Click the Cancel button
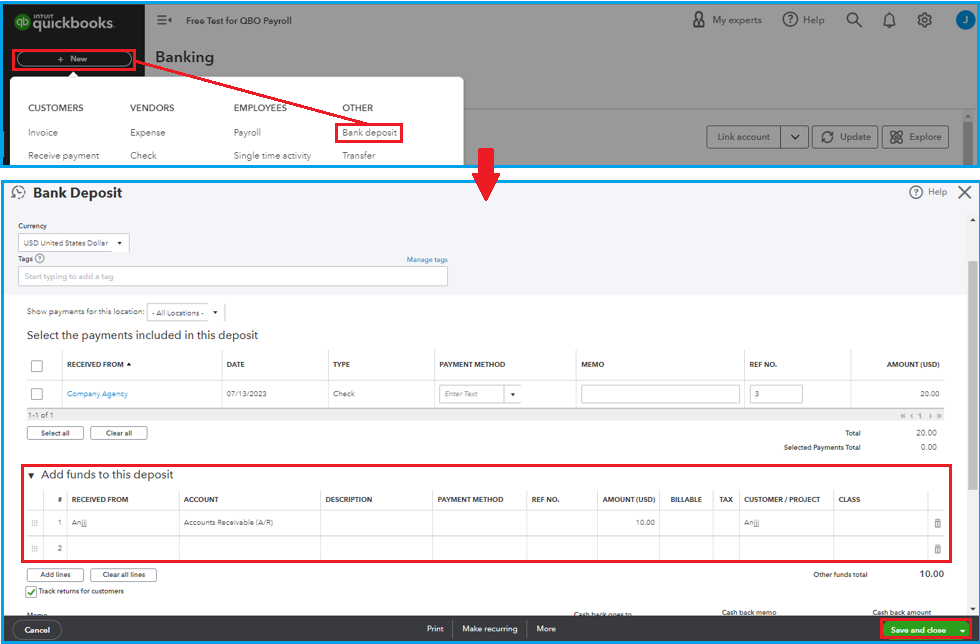The image size is (980, 644). 37,630
